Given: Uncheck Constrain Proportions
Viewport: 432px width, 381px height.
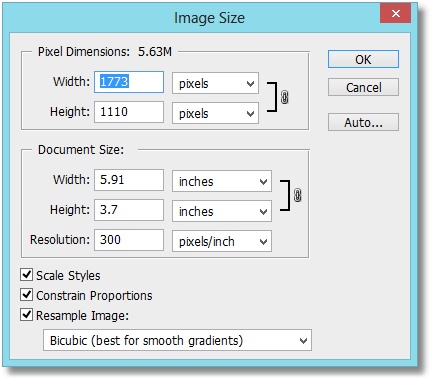Looking at the screenshot, I should pyautogui.click(x=26, y=295).
